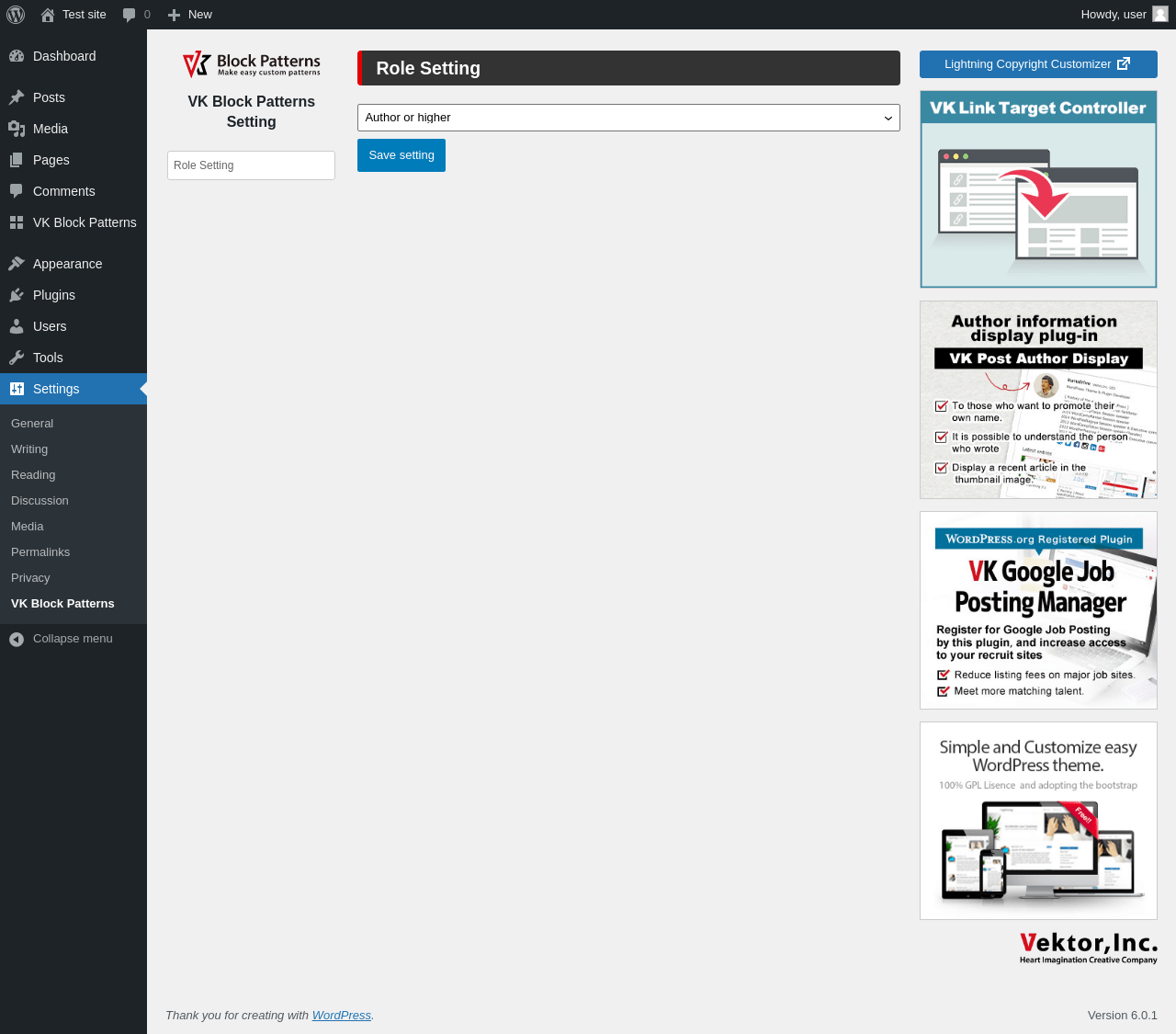Click the Comments speech bubble sidebar icon
This screenshot has width=1176, height=1034.
[x=17, y=191]
